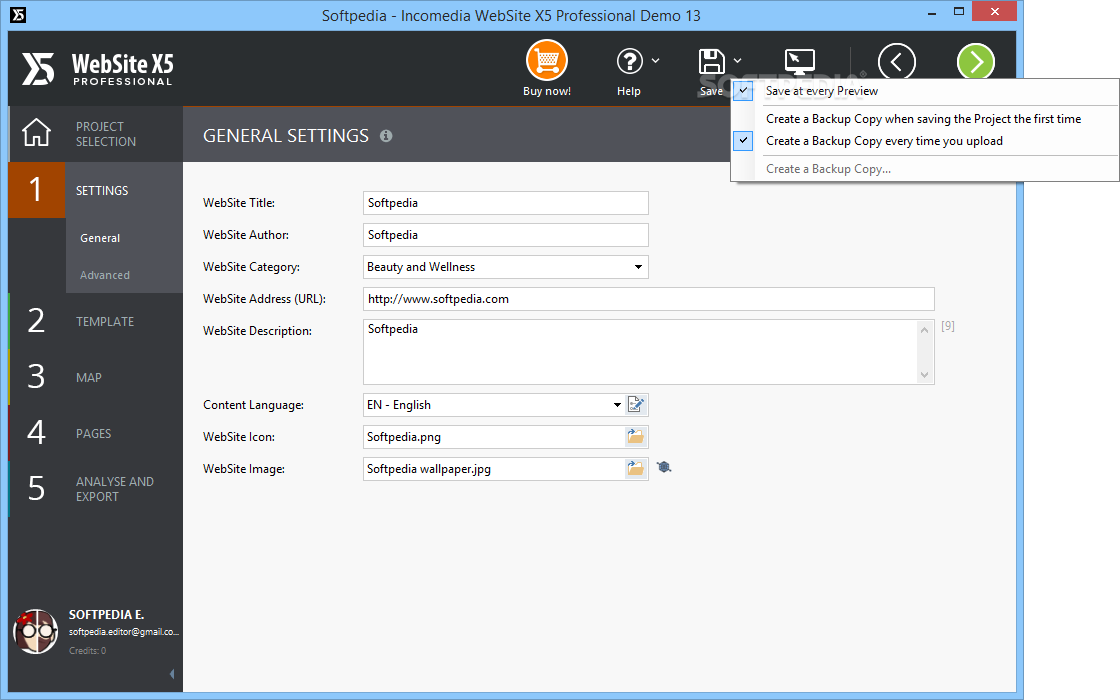Select the Advanced settings sub-item
This screenshot has width=1120, height=700.
click(105, 275)
